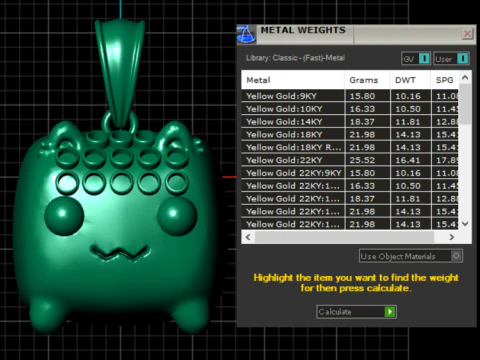480x360 pixels.
Task: Select the Yellow Gold 22KY:9KY row
Action: pos(350,173)
